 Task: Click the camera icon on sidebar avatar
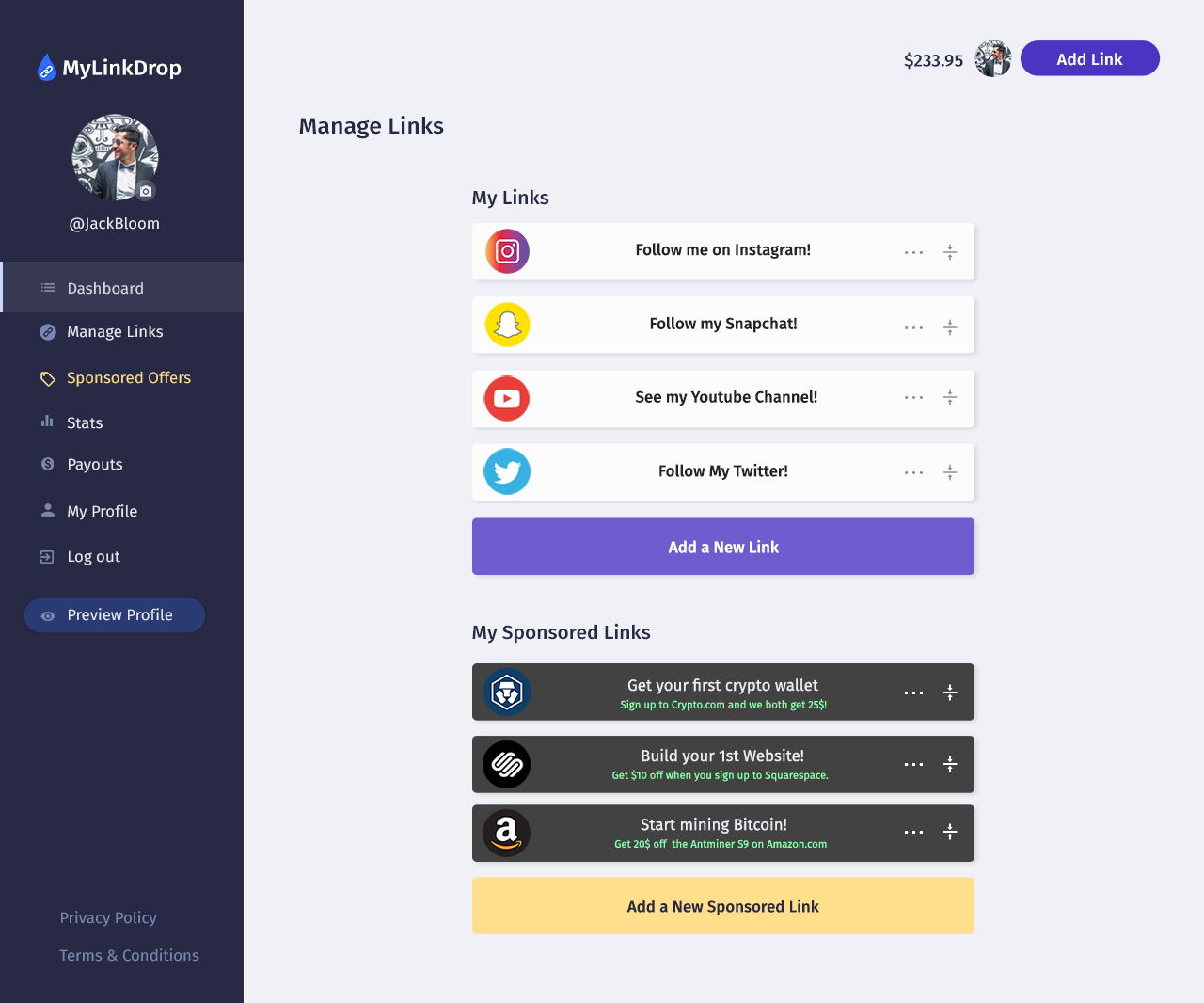[x=146, y=191]
